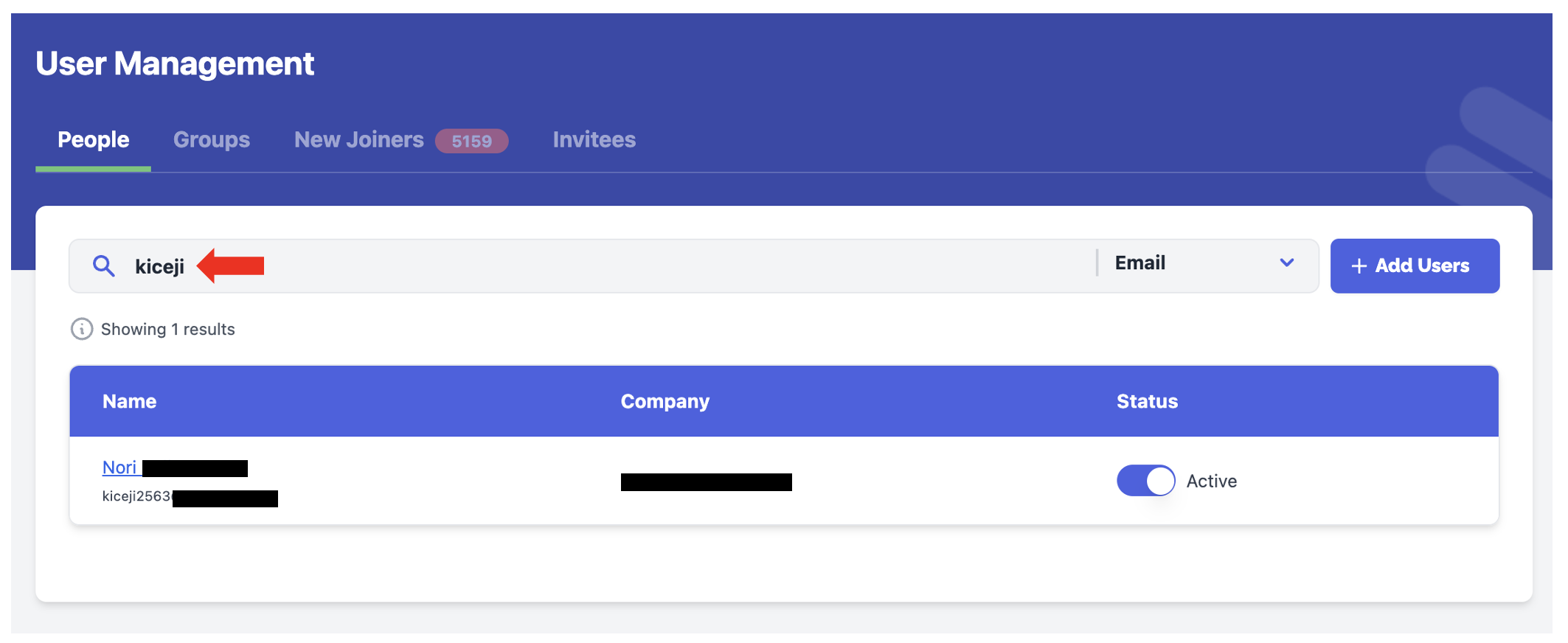Click the Company column header

pos(665,401)
